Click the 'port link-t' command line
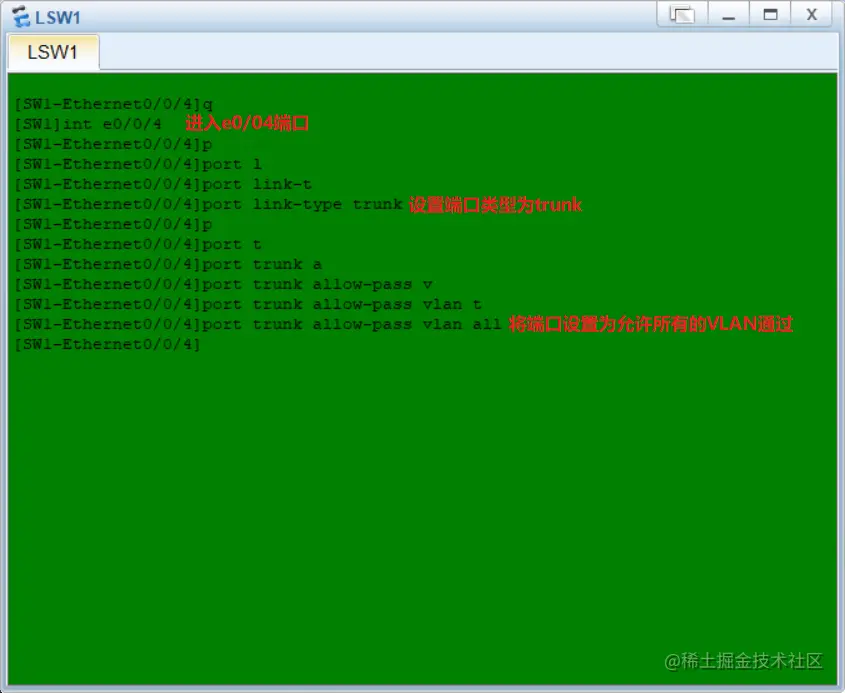The height and width of the screenshot is (693, 845). coord(163,184)
